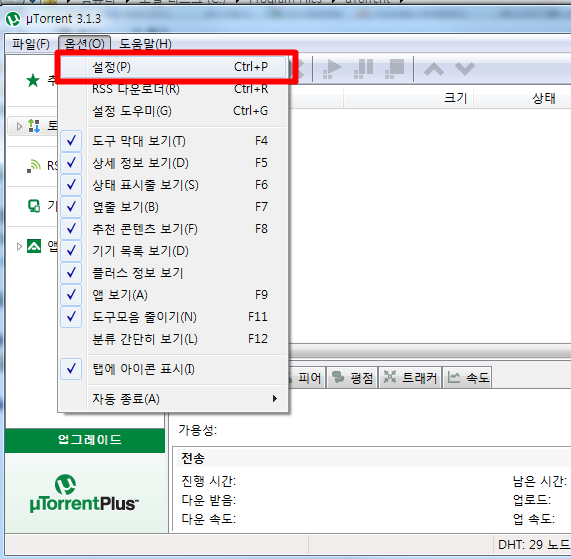Image resolution: width=571 pixels, height=559 pixels.
Task: Click move up queue arrow icon
Action: (x=434, y=68)
